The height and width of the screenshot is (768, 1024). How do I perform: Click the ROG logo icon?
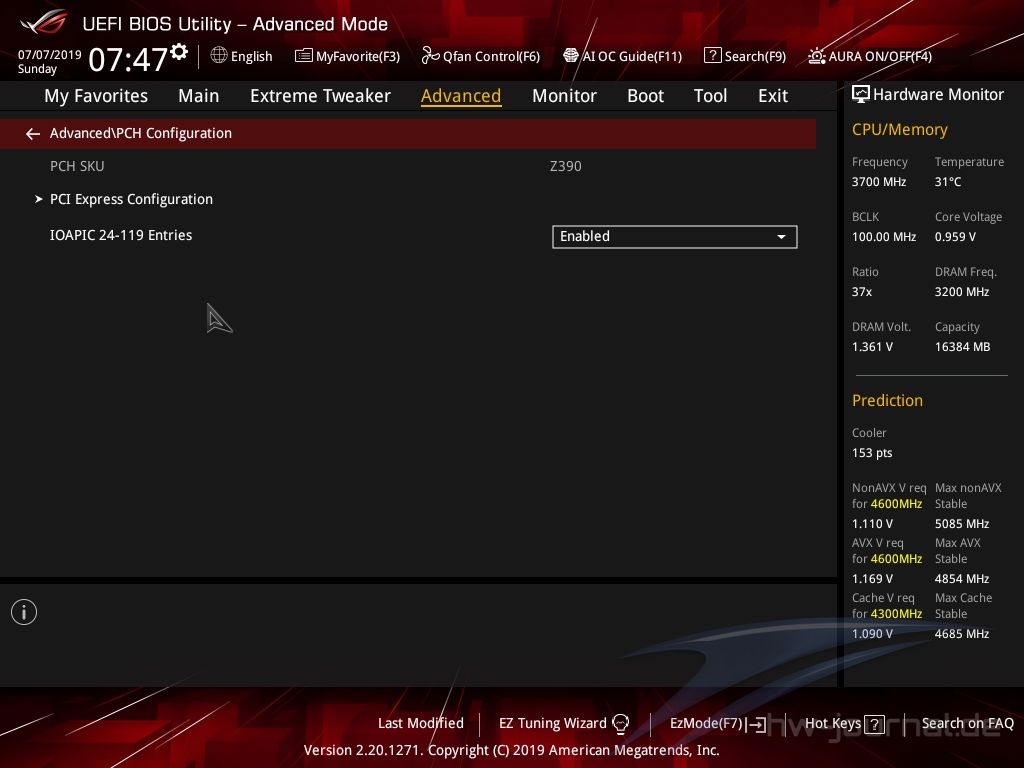click(x=44, y=22)
